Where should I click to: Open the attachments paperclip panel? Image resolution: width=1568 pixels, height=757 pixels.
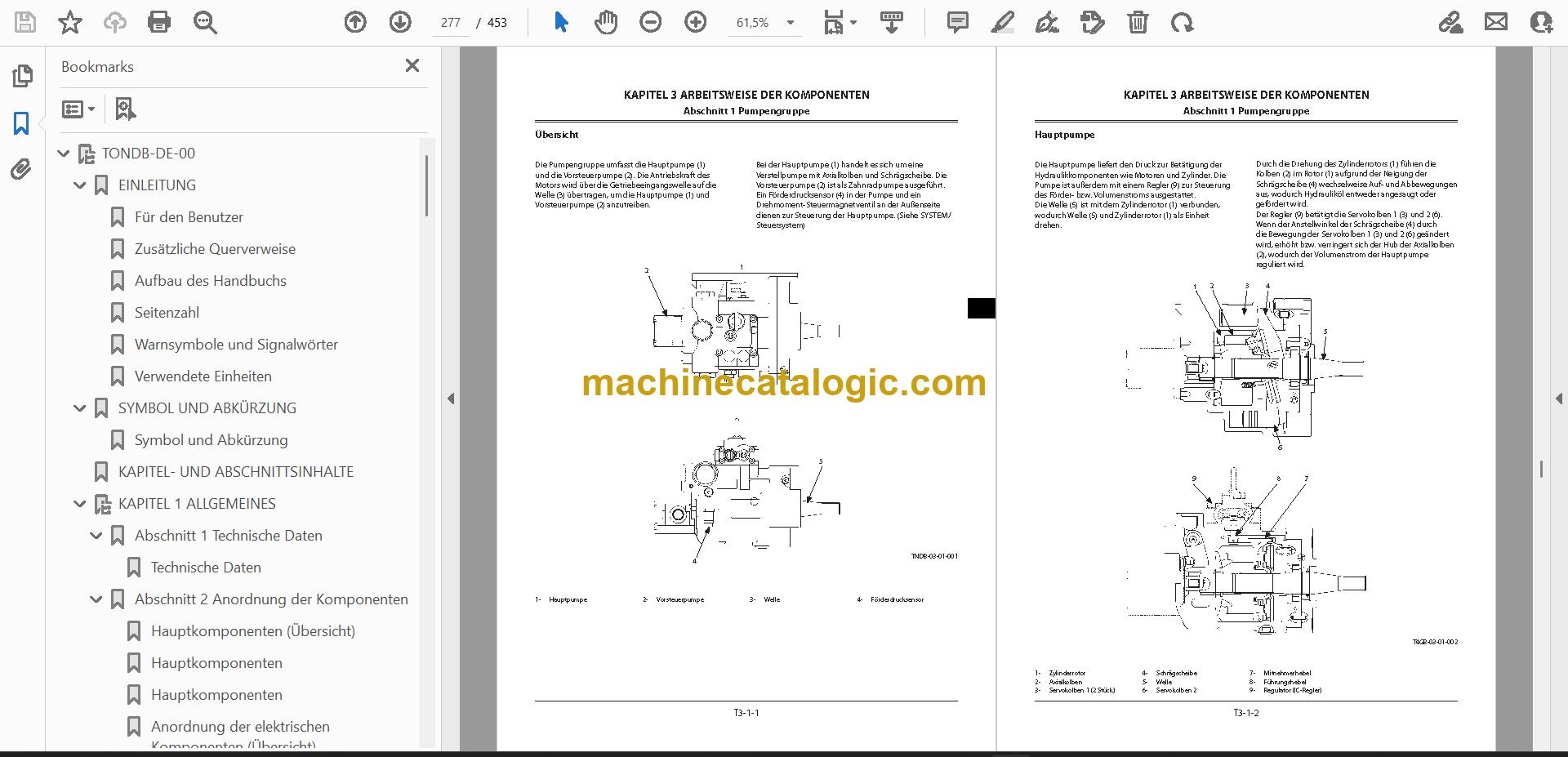tap(21, 170)
